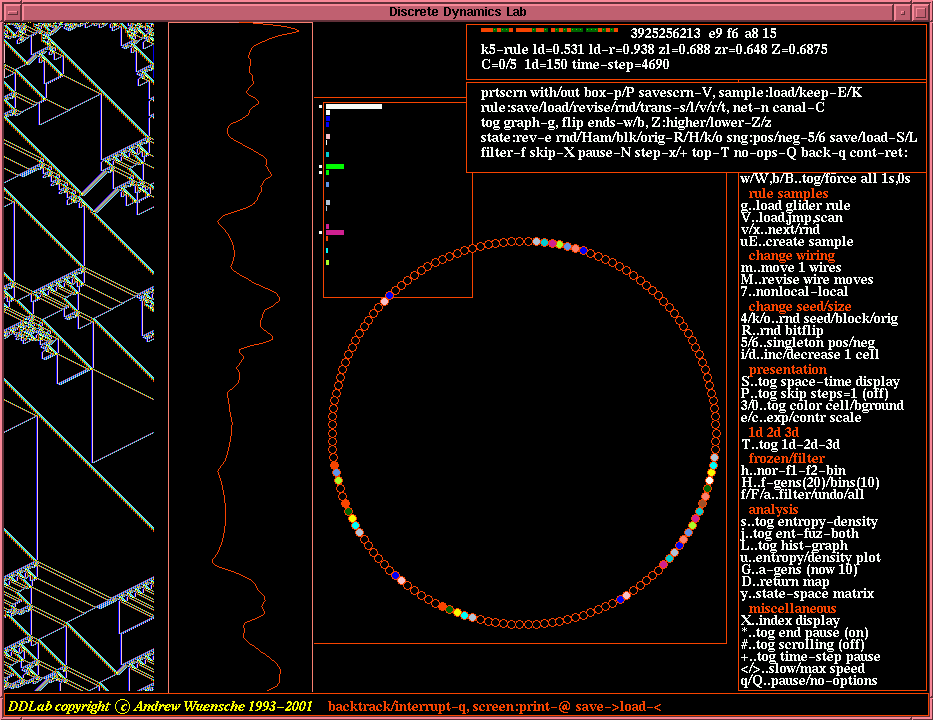Click the 'rule samples' heading
Screen dimensions: 933x720
click(x=788, y=193)
